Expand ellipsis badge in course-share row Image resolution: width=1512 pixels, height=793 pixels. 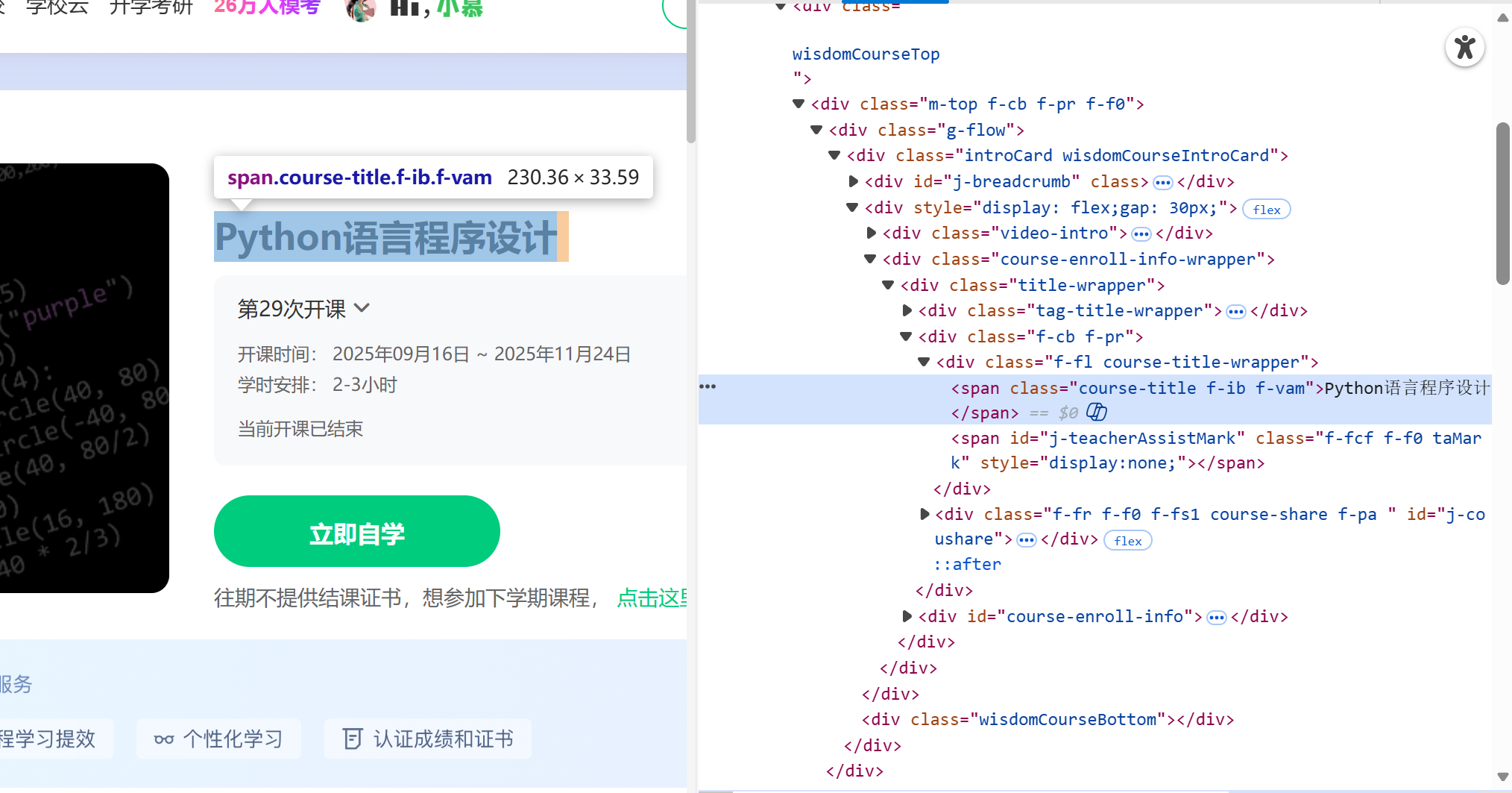1026,540
